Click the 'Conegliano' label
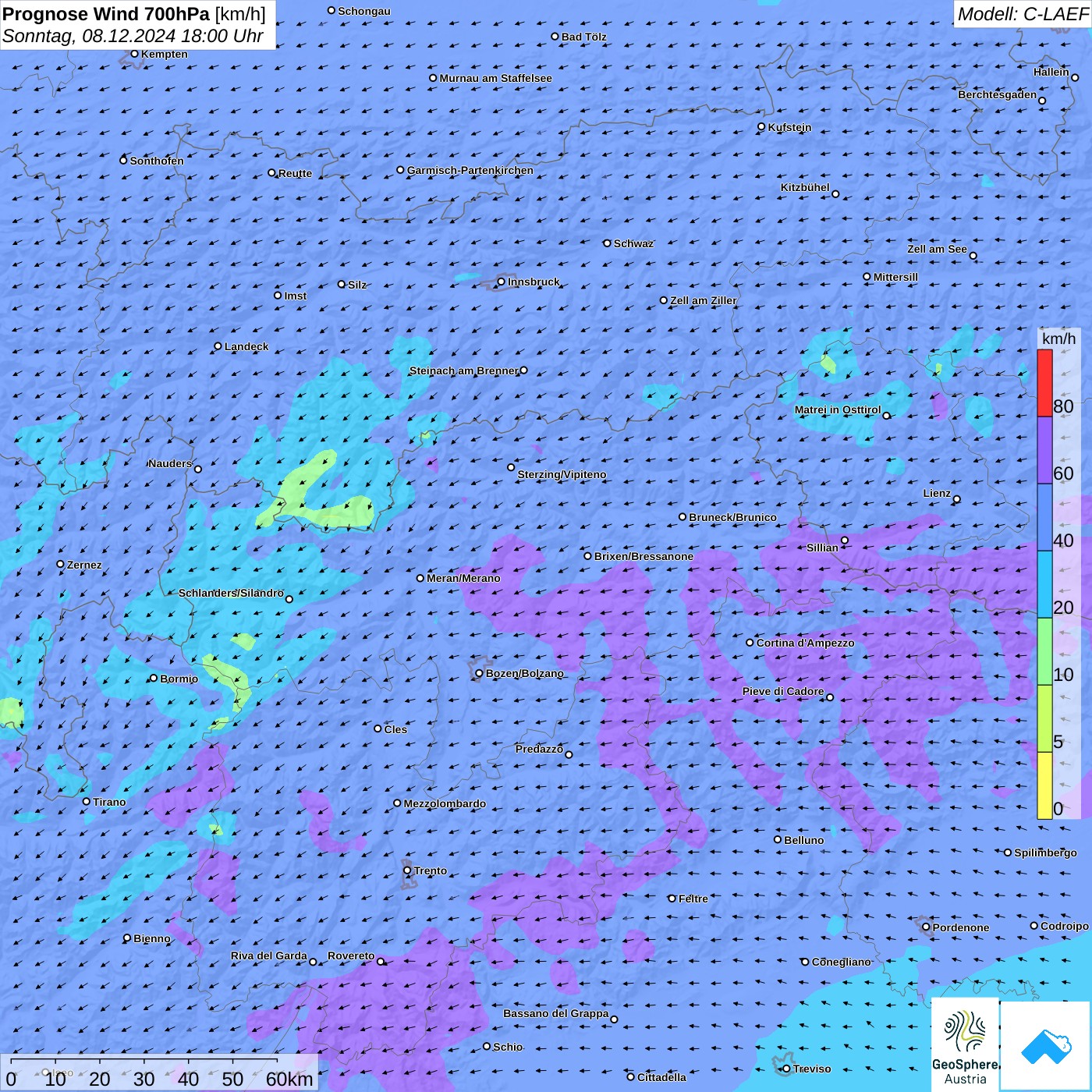The image size is (1092, 1092). click(841, 962)
